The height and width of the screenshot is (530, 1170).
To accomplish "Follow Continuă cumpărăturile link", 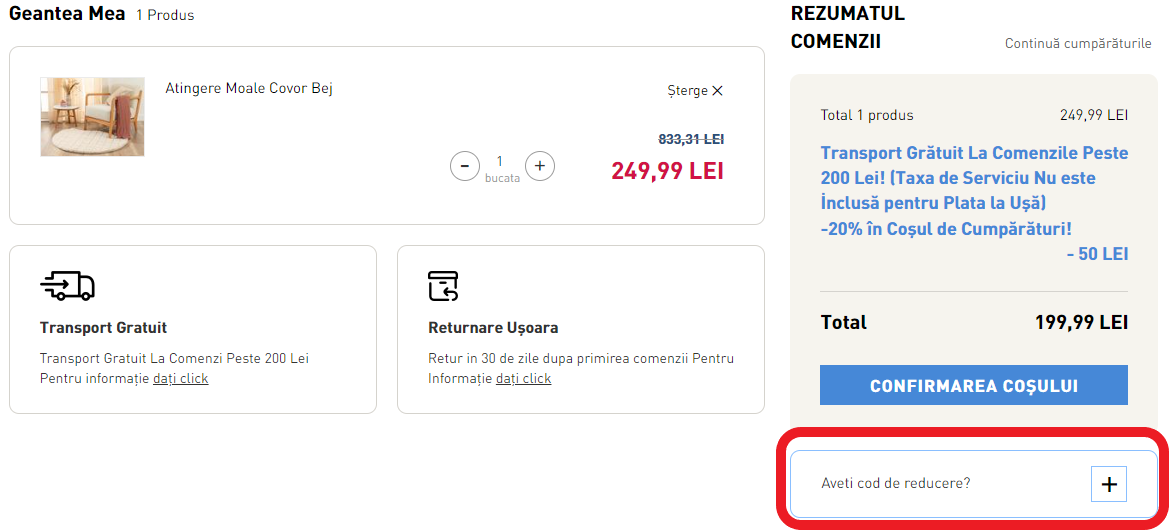I will coord(1078,44).
